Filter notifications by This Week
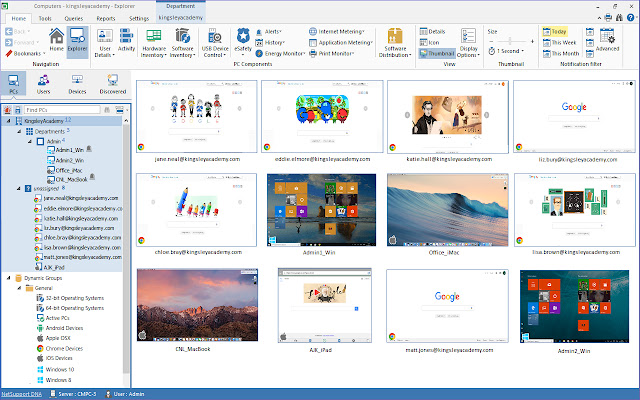Screen dimensions: 640x400 pos(559,42)
